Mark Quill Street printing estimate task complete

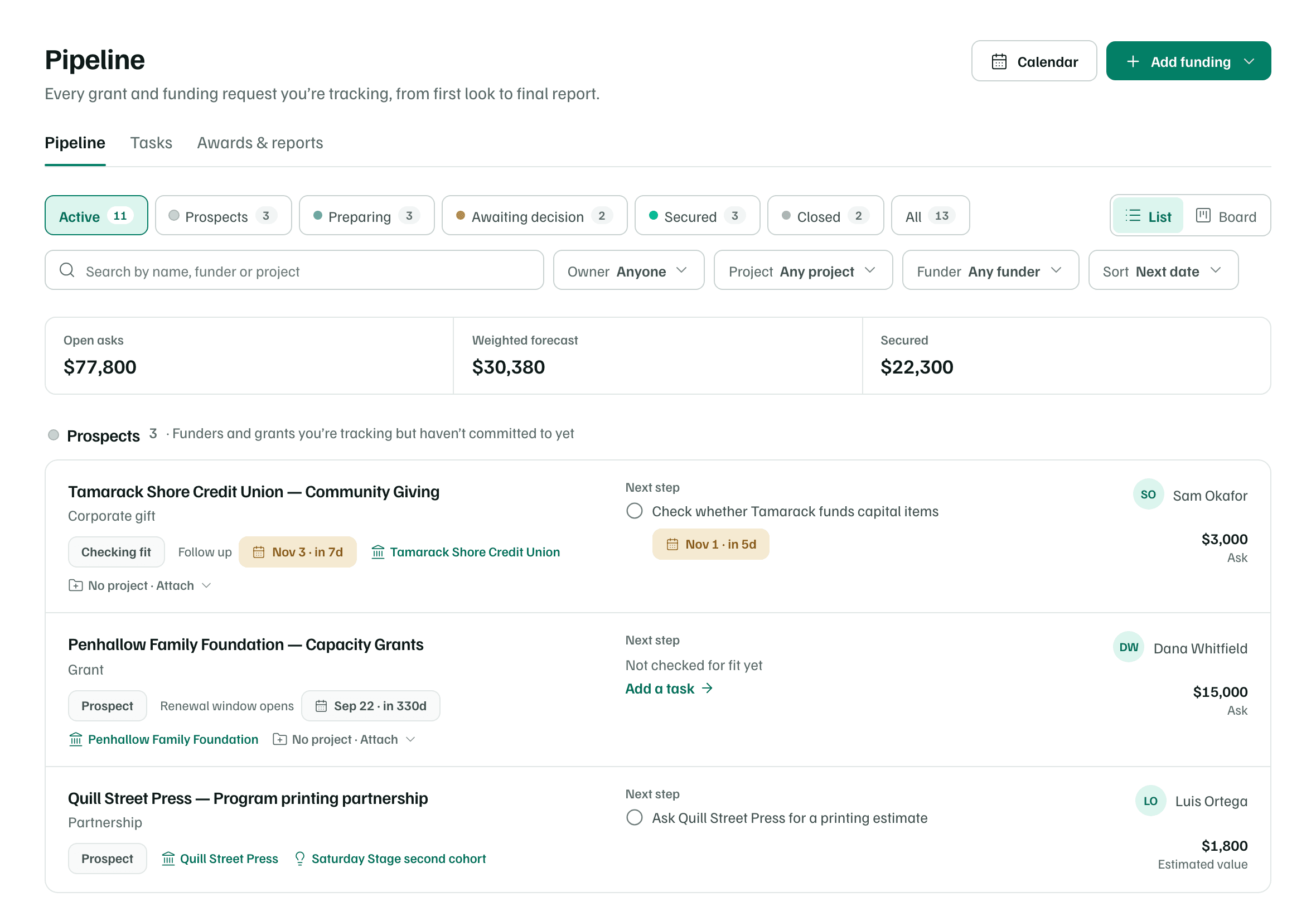click(634, 817)
